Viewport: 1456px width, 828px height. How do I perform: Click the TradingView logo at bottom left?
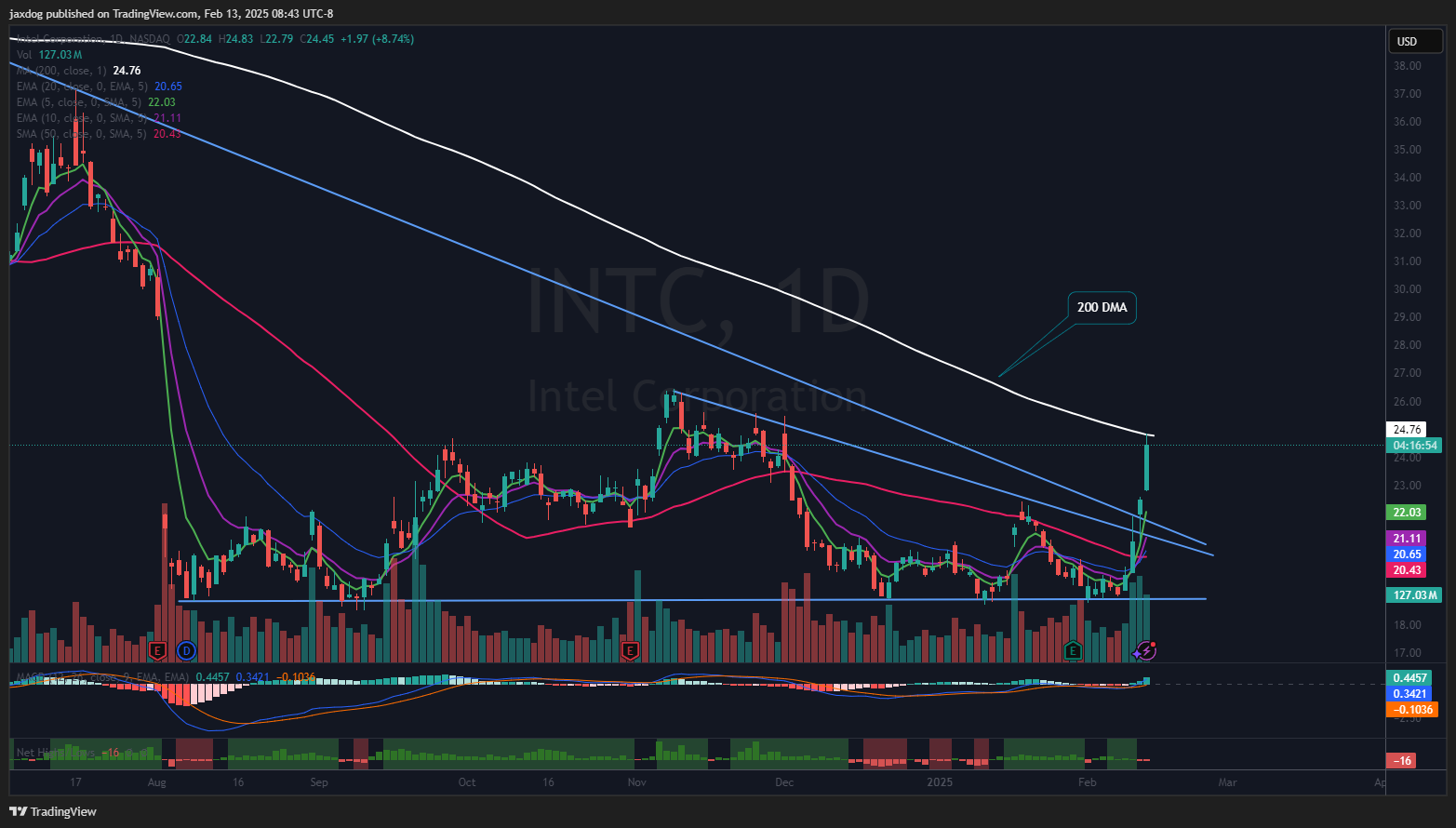click(53, 811)
